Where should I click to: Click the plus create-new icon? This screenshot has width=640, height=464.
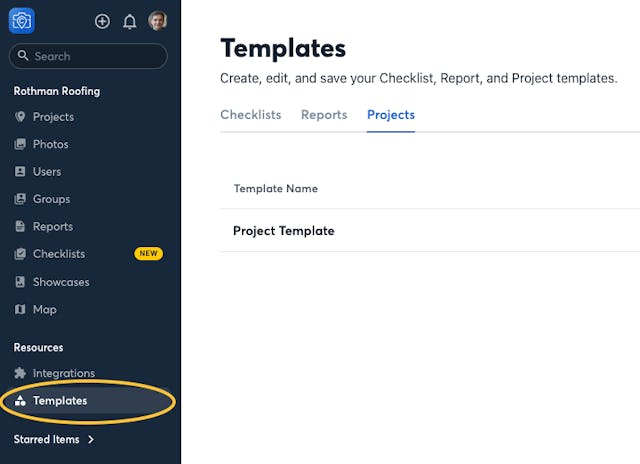pyautogui.click(x=102, y=21)
